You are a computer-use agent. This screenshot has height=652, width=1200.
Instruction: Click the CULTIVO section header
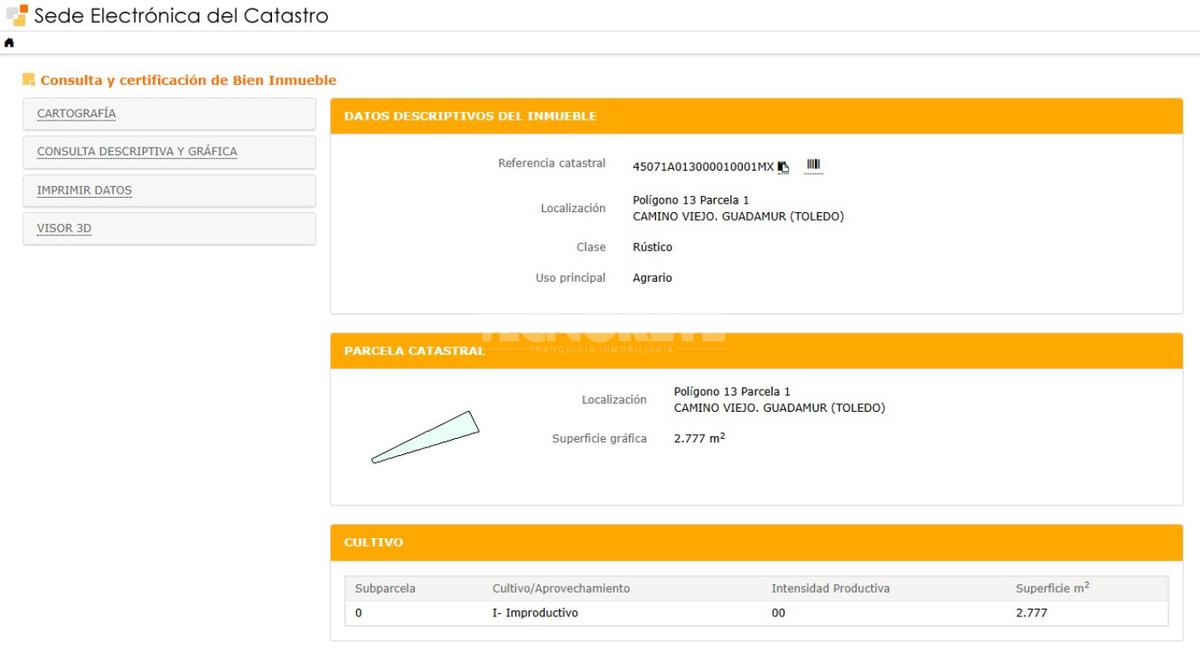373,542
